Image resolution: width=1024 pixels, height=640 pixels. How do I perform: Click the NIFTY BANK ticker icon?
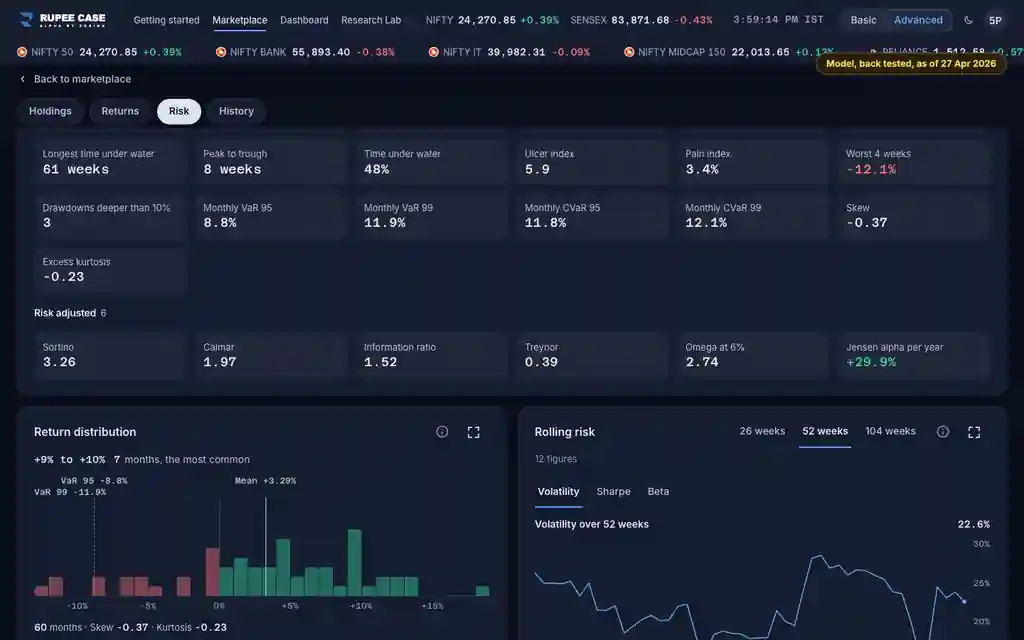(x=221, y=52)
